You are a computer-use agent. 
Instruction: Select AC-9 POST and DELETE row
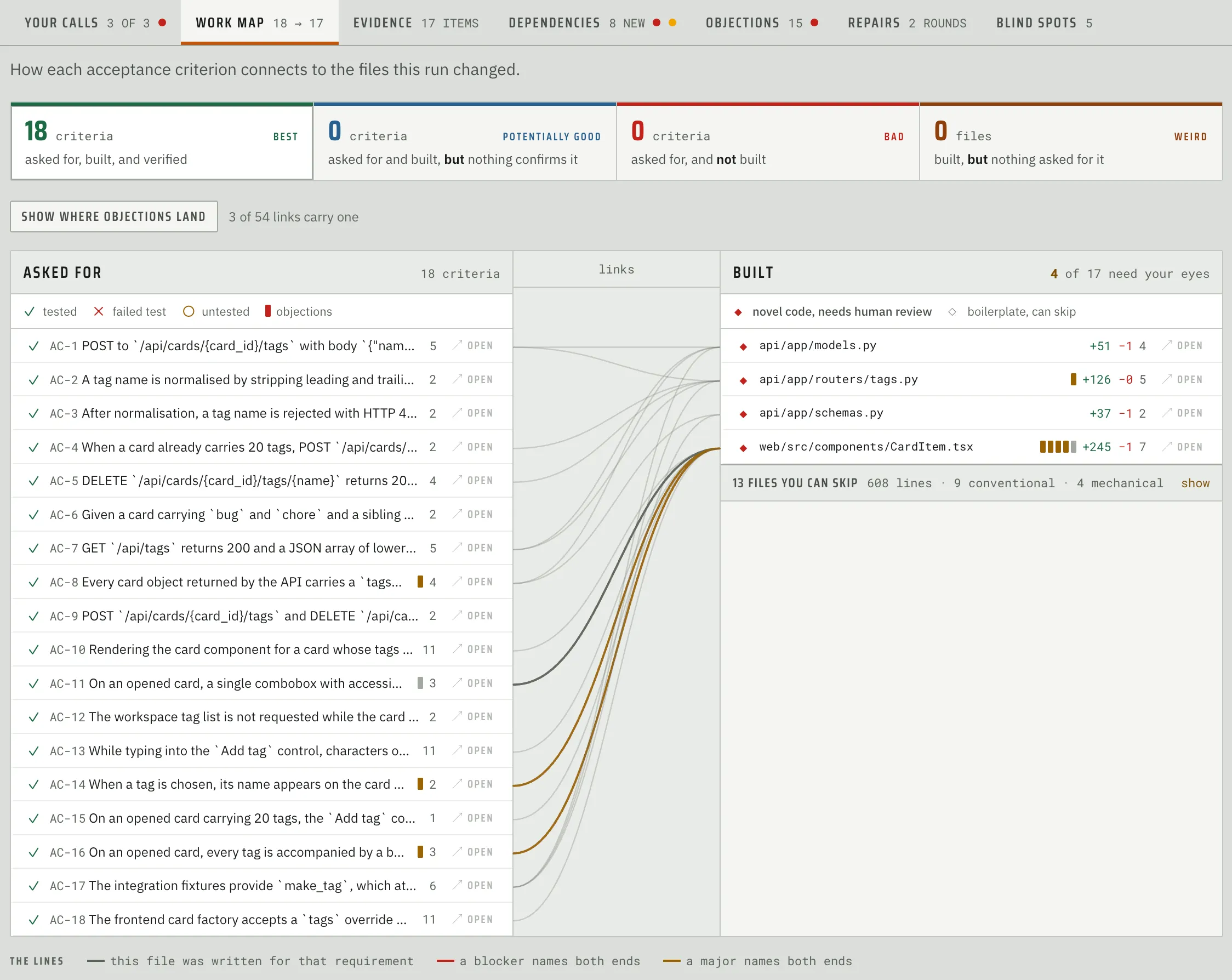(x=262, y=616)
